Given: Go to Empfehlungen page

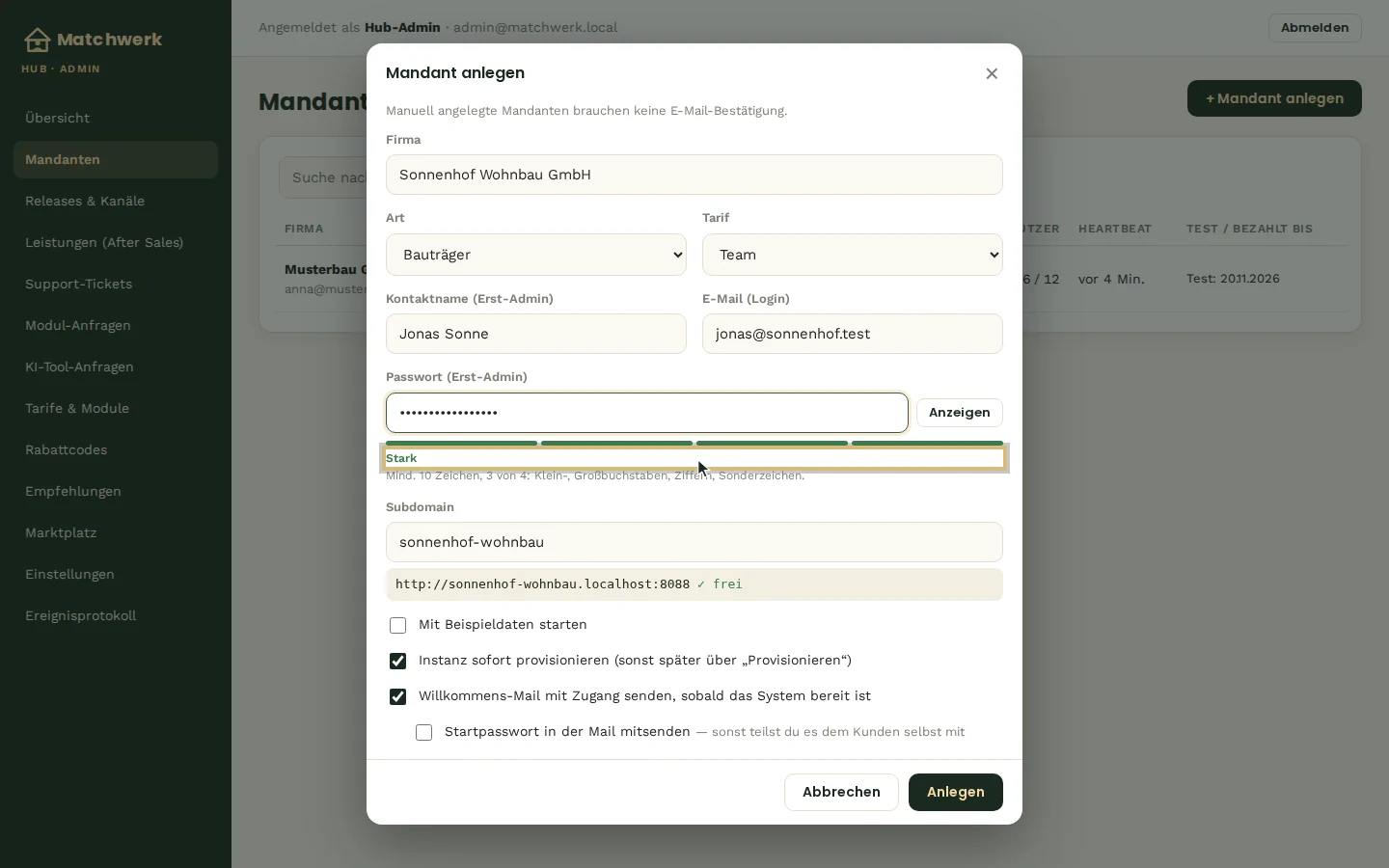Looking at the screenshot, I should [x=116, y=491].
